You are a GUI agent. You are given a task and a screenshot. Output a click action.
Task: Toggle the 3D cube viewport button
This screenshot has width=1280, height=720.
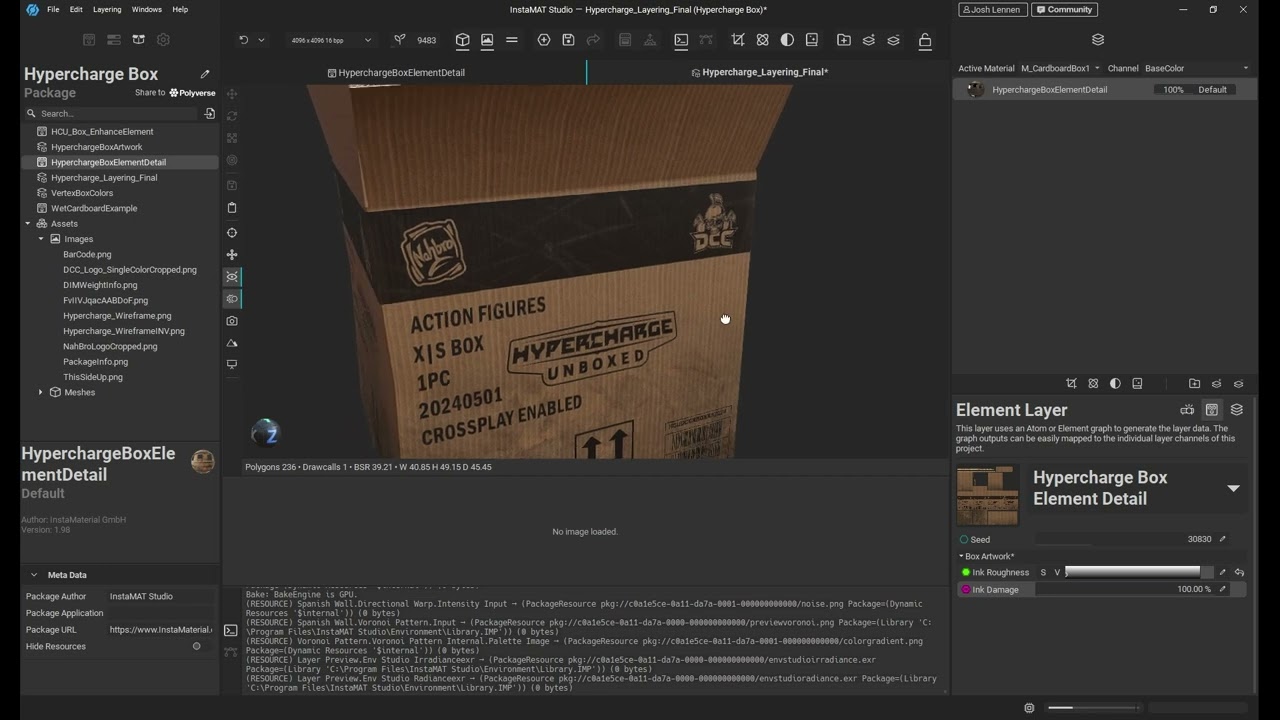click(x=463, y=40)
